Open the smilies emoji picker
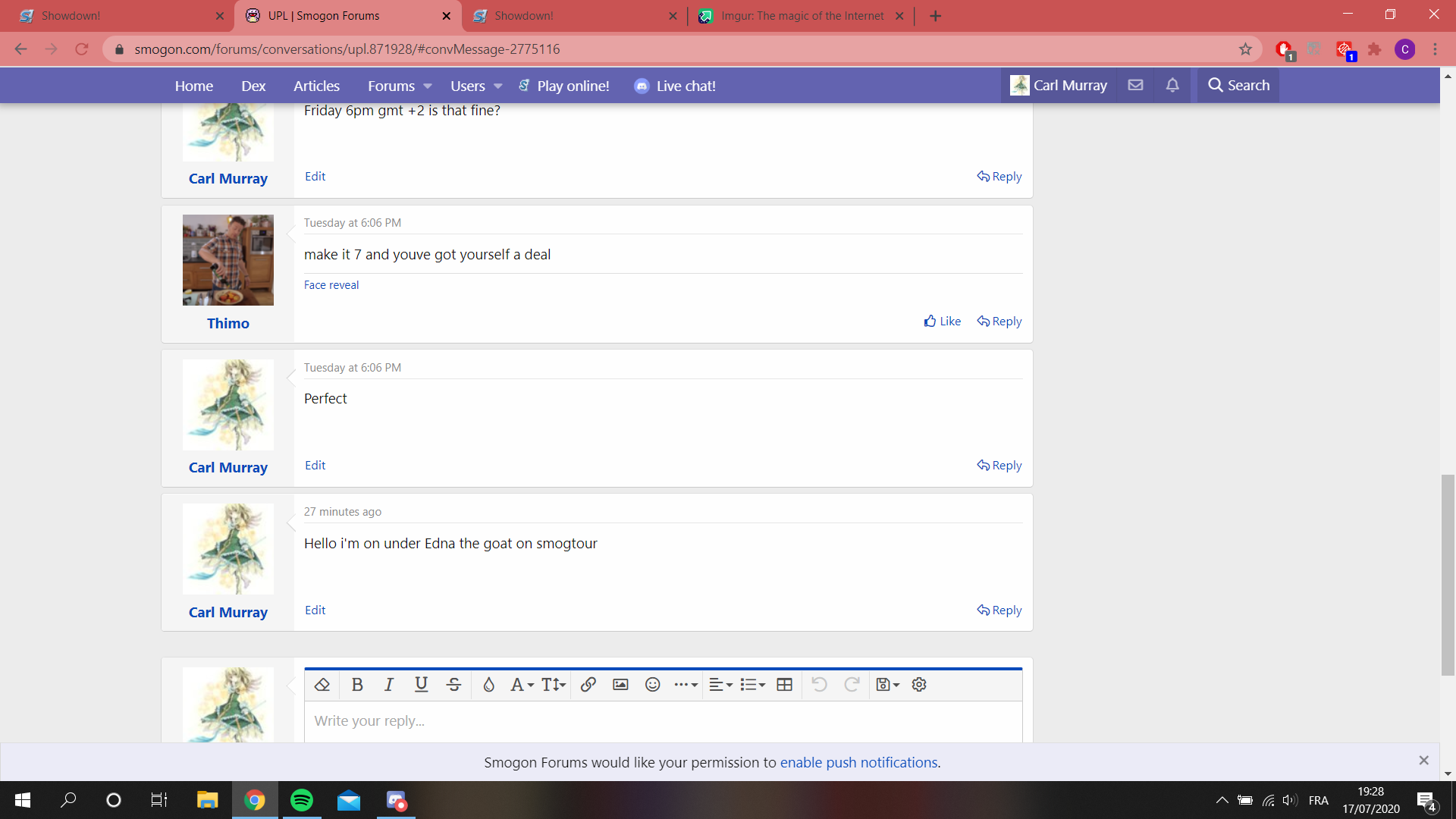Screen dimensions: 1456x819 click(x=653, y=685)
